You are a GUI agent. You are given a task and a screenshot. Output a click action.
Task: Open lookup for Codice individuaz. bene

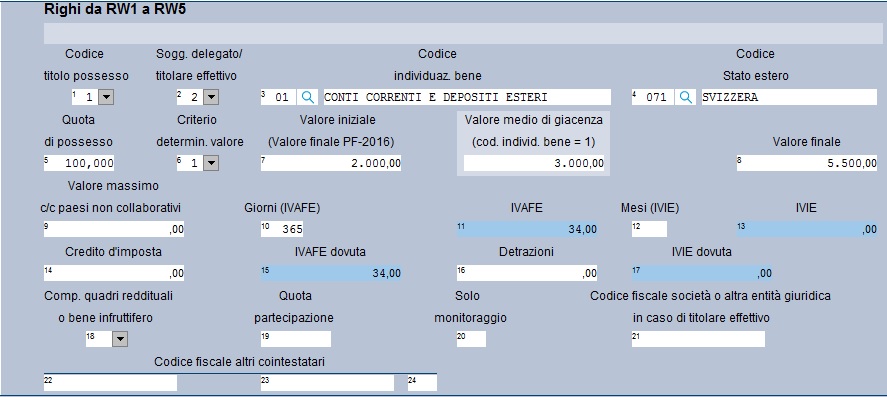[x=308, y=97]
